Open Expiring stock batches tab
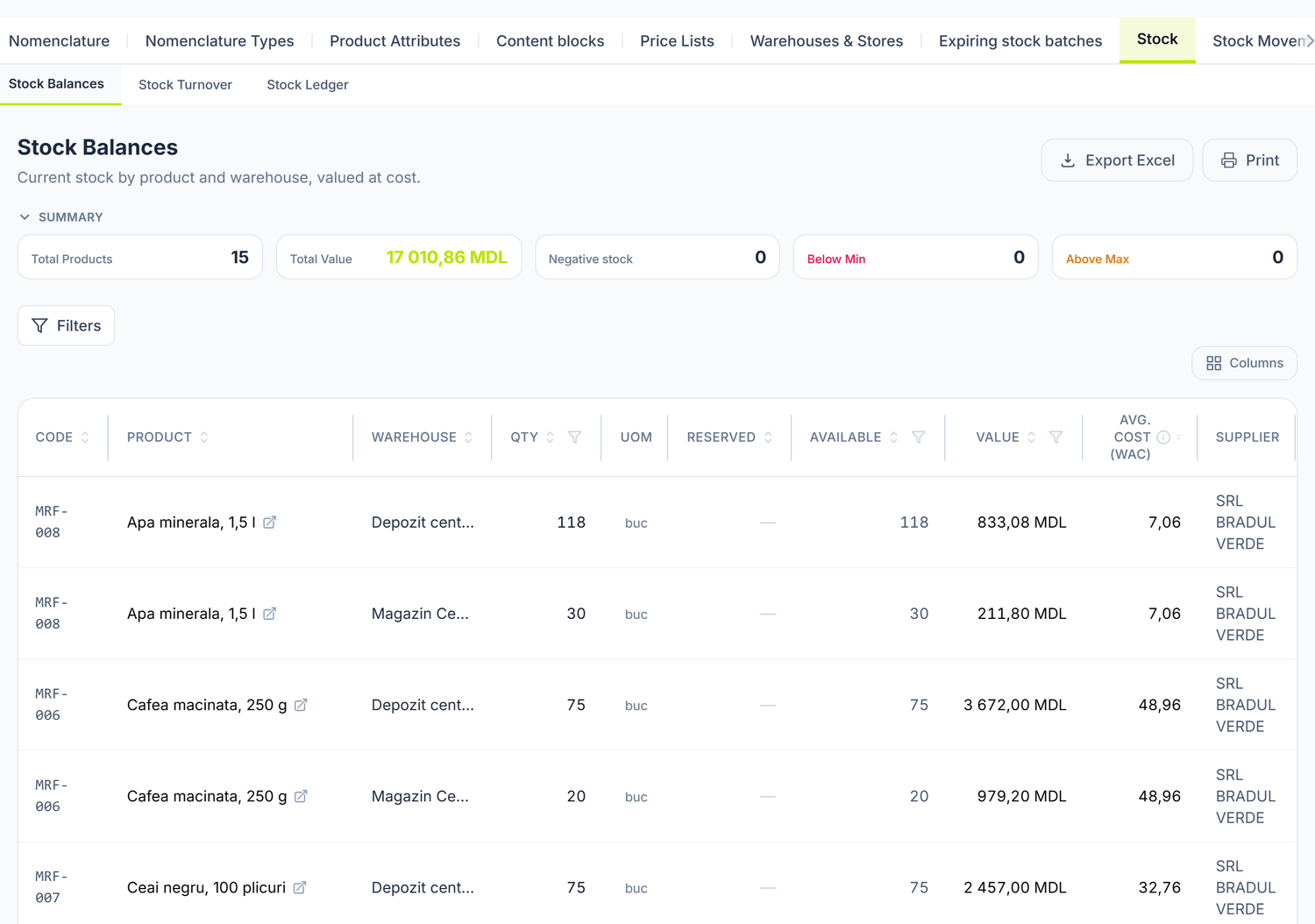Image resolution: width=1315 pixels, height=924 pixels. [x=1020, y=40]
